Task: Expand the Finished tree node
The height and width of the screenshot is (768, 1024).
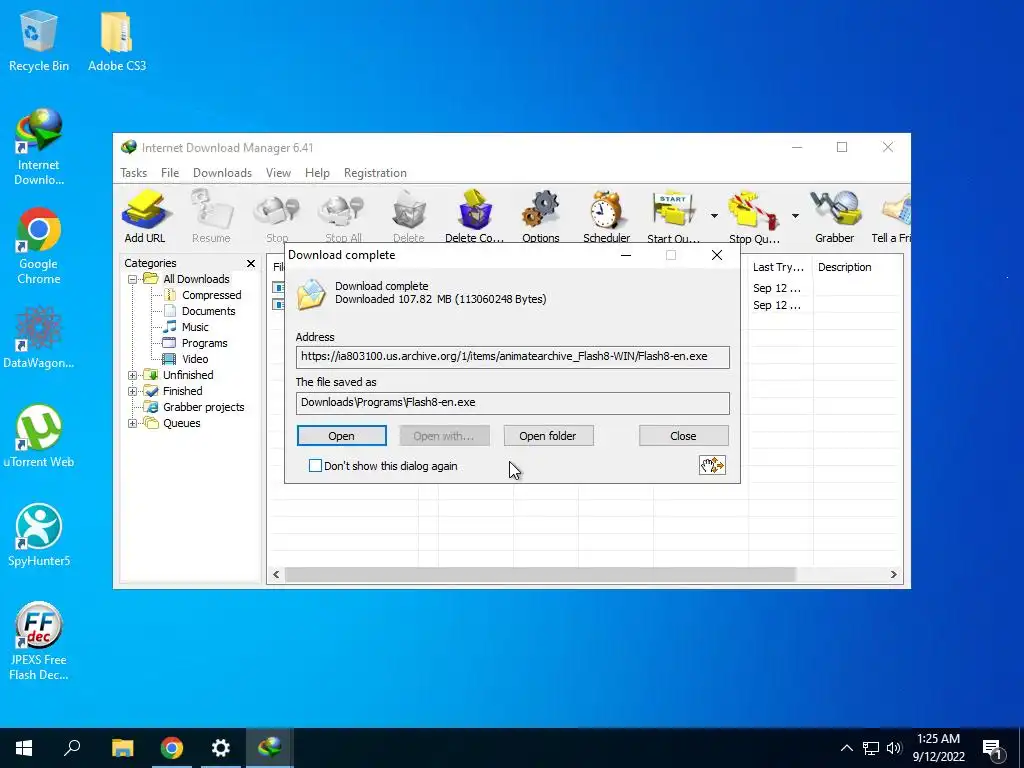Action: click(133, 391)
